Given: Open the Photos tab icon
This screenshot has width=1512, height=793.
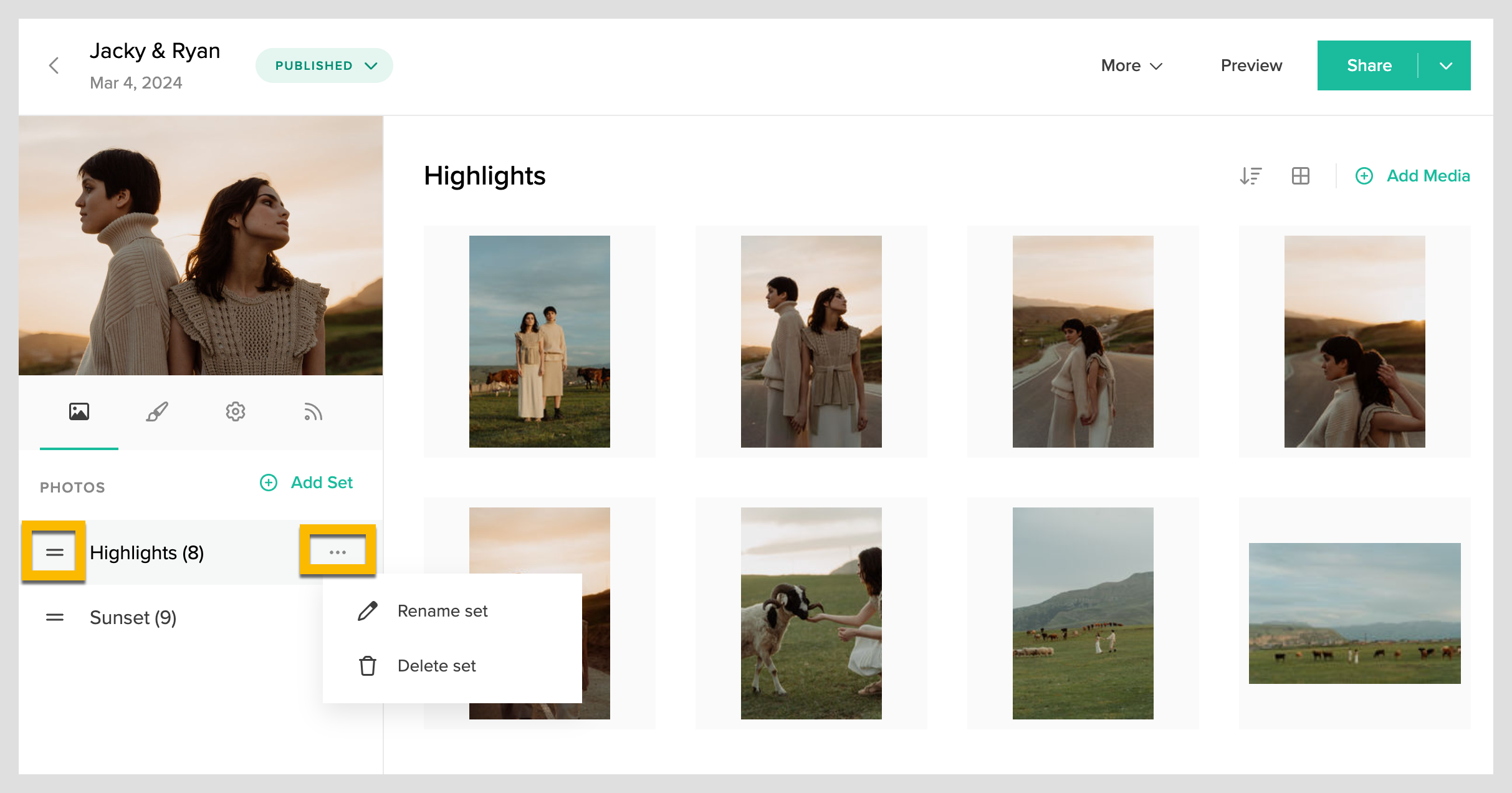Looking at the screenshot, I should (79, 411).
